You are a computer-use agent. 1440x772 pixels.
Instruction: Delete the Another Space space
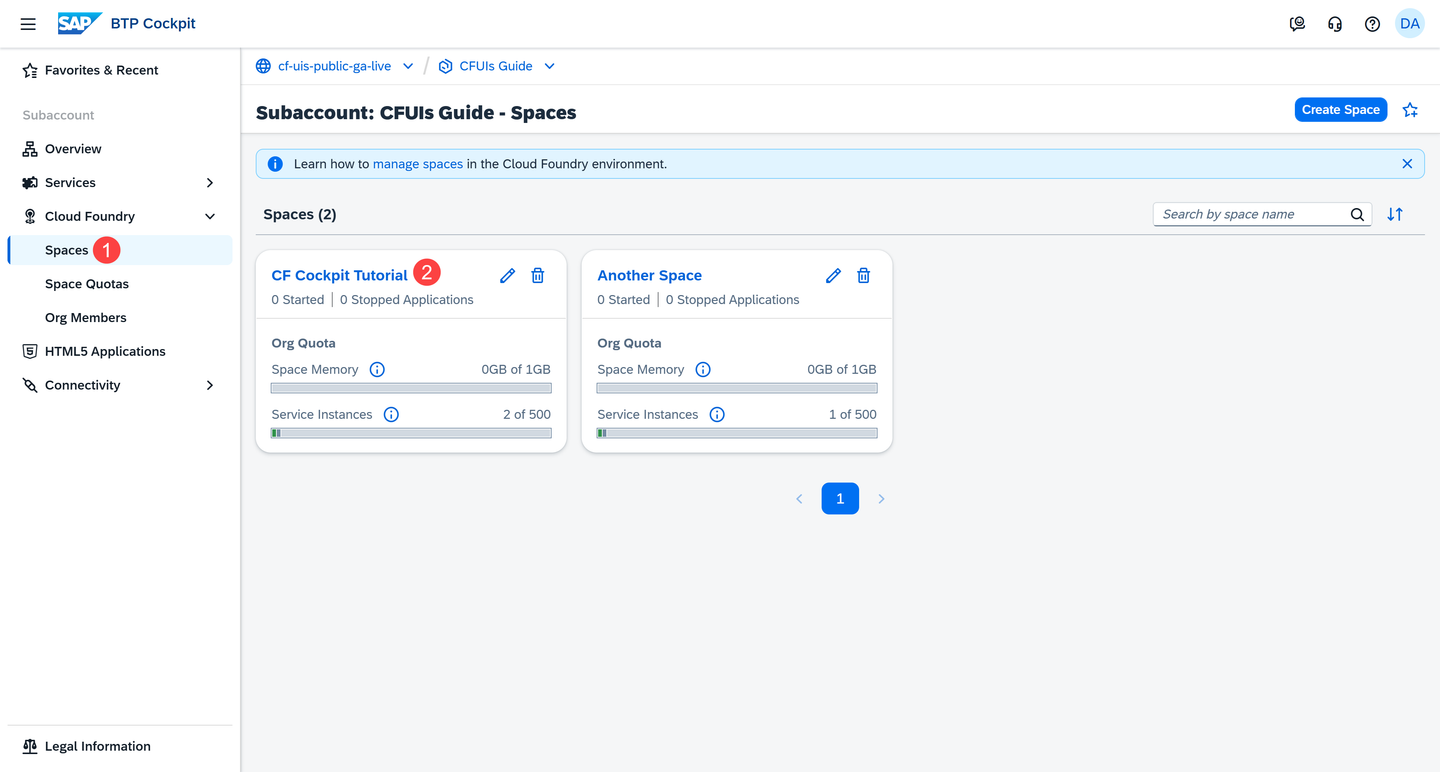point(864,275)
